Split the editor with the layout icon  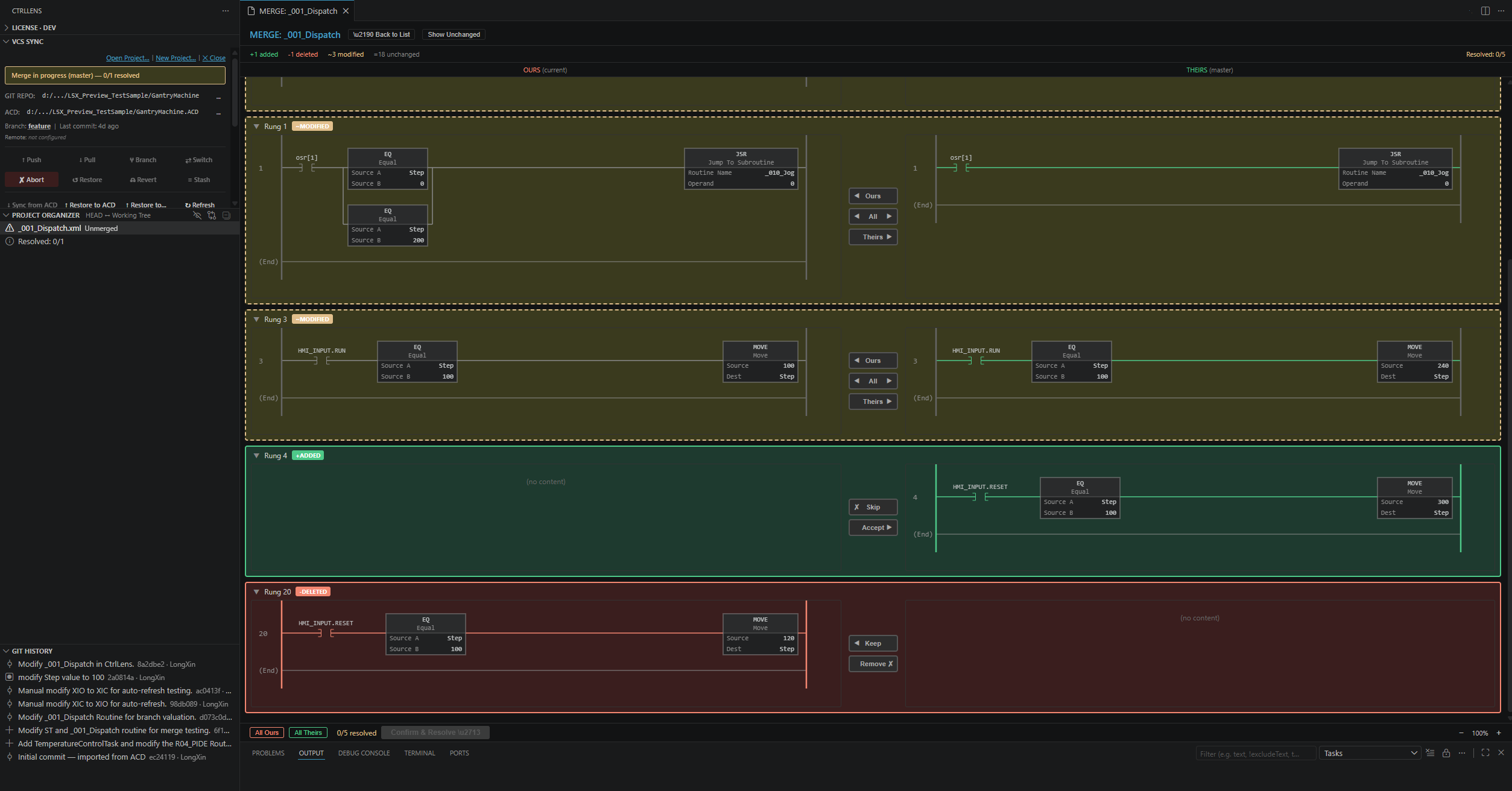tap(1485, 11)
